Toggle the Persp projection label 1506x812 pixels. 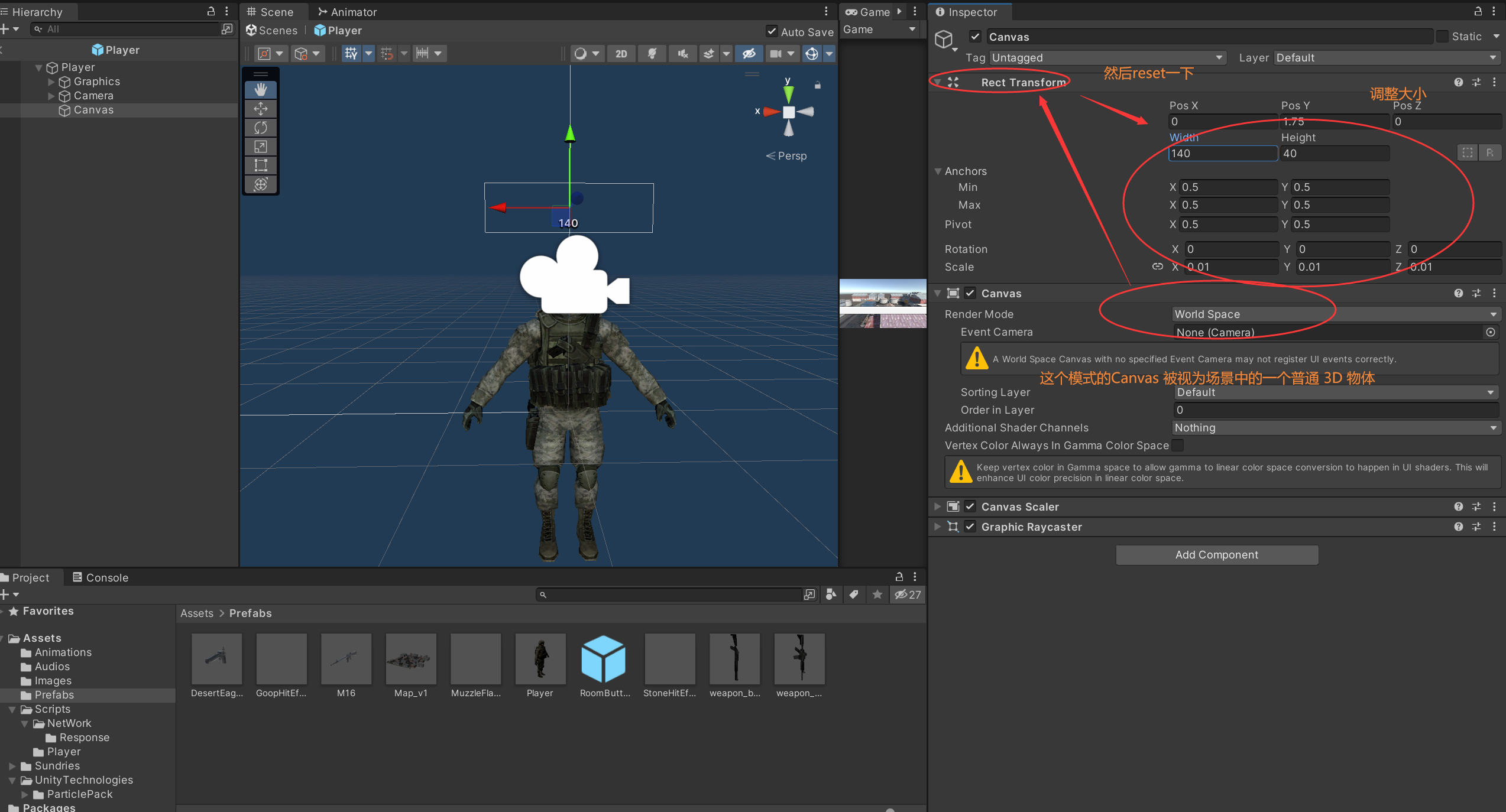coord(786,156)
